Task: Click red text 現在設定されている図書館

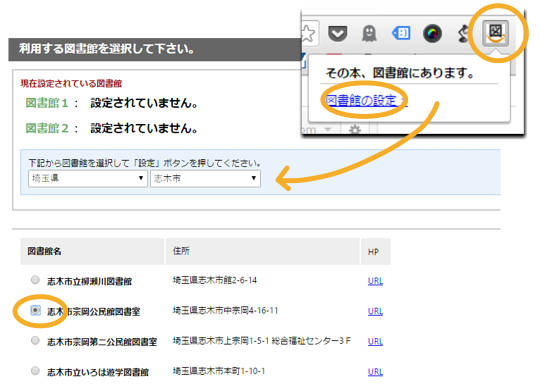Action: (71, 84)
